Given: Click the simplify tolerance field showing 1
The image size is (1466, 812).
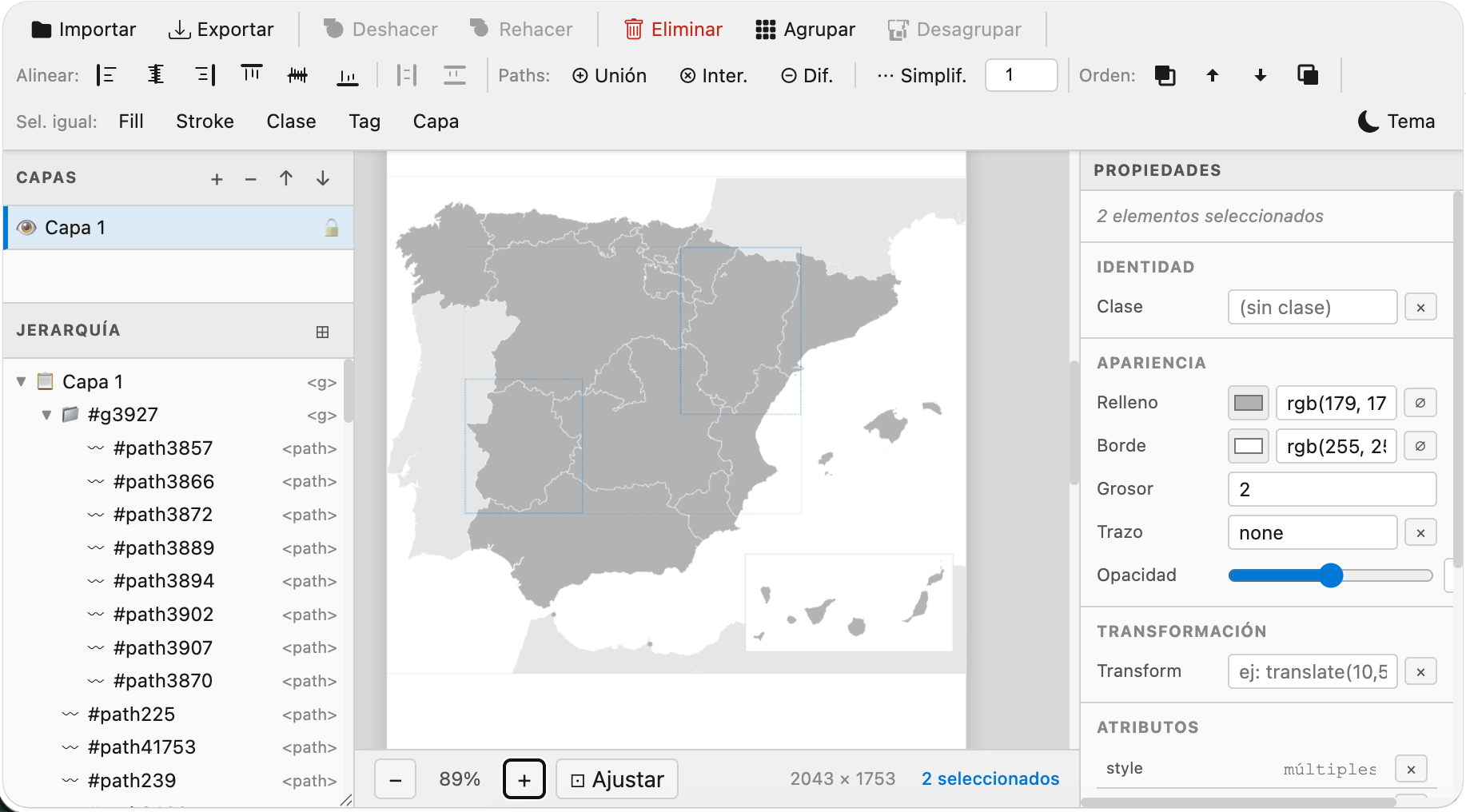Looking at the screenshot, I should click(x=1021, y=75).
